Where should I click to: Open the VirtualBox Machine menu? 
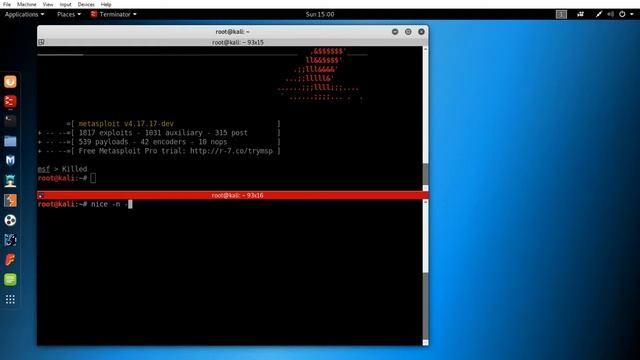tap(27, 4)
